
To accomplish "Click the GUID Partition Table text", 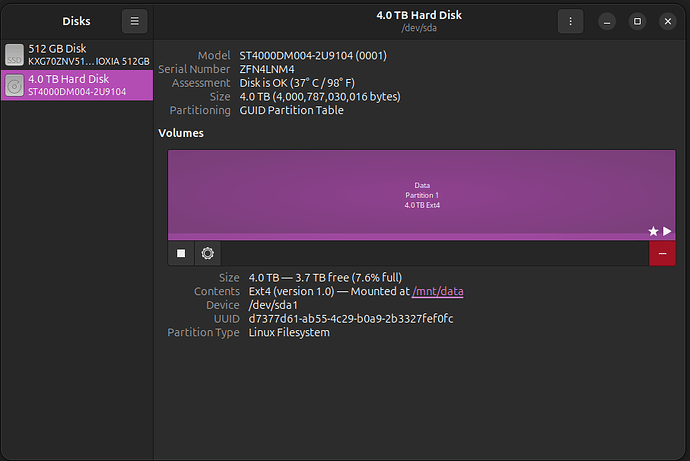I will 291,110.
